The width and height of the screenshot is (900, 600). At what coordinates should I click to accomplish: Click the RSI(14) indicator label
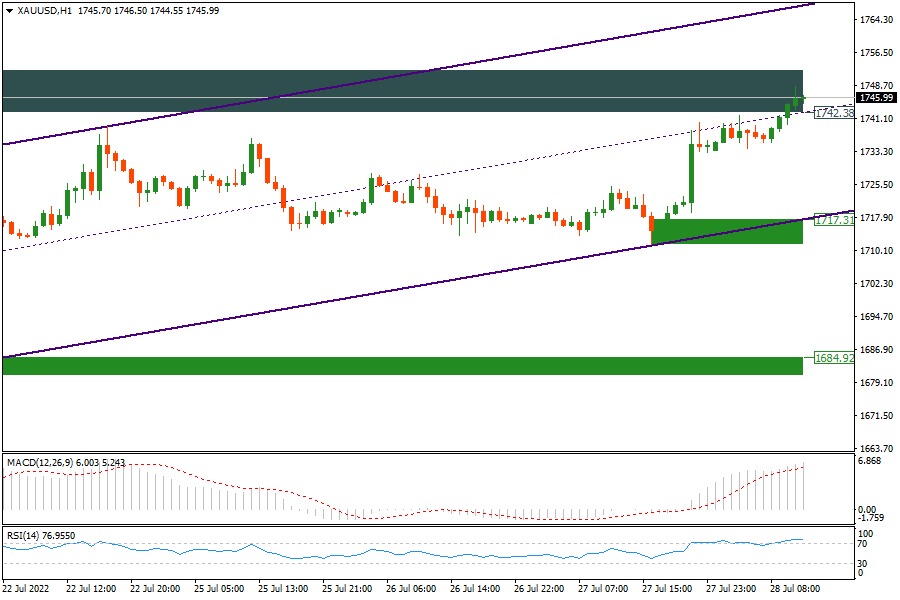(24, 535)
